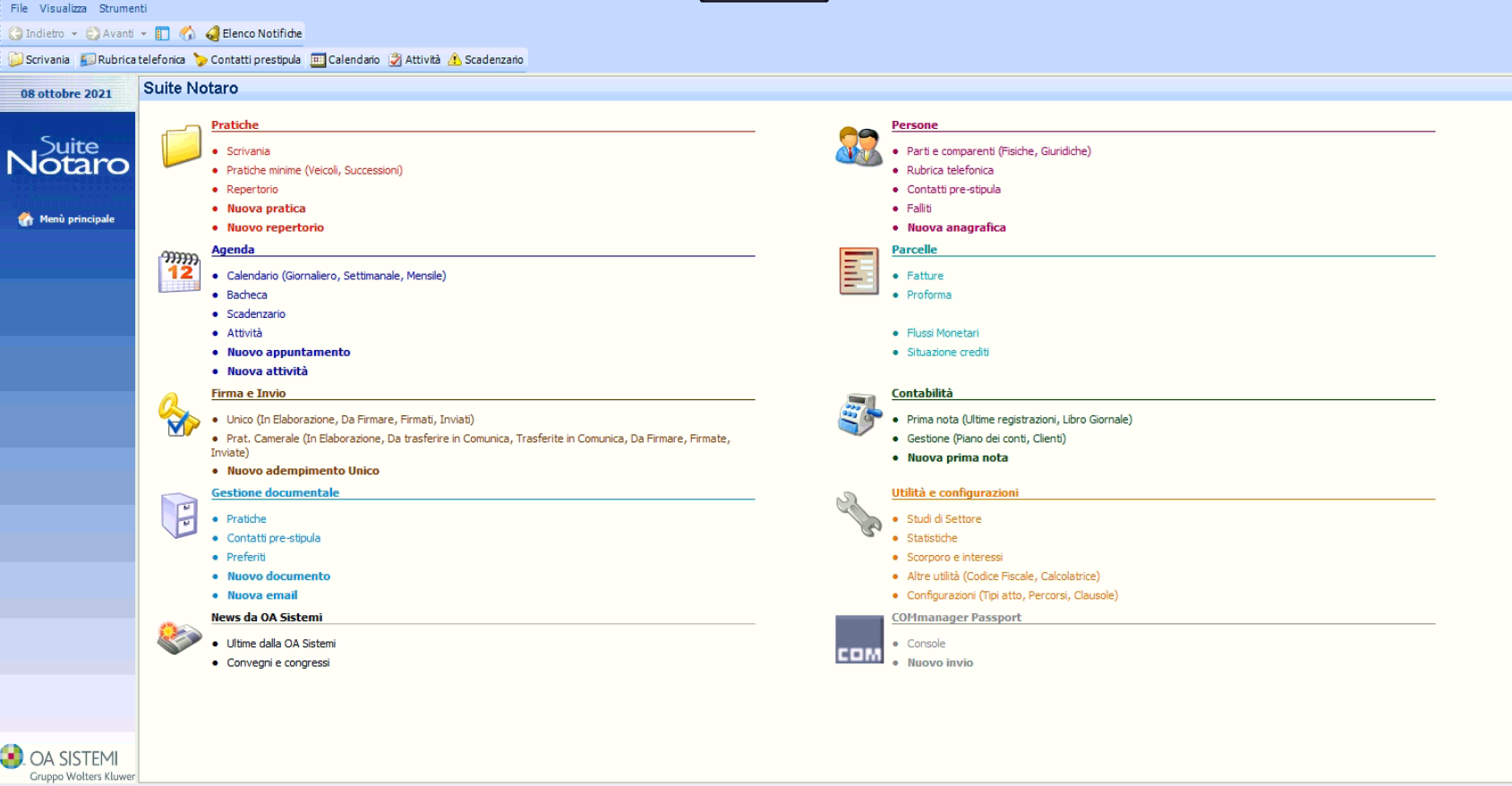Expand the Avanti history dropdown arrow
Image resolution: width=1512 pixels, height=786 pixels.
pos(143,34)
